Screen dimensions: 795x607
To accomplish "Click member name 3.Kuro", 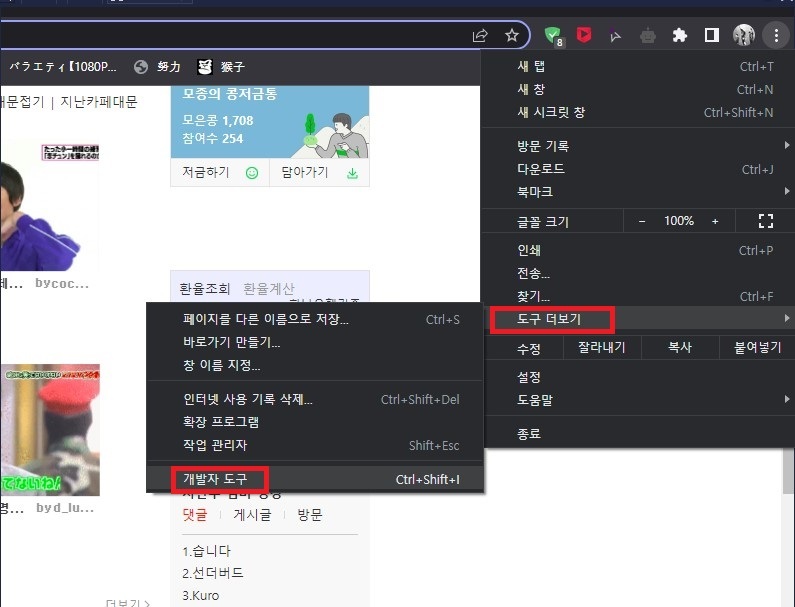I will (201, 595).
